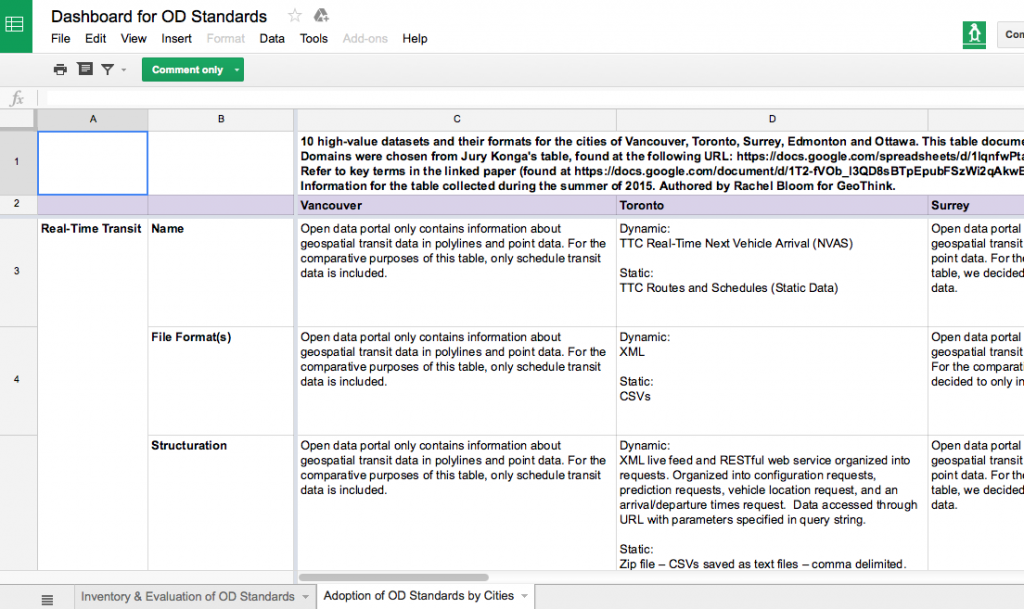Select empty cell A1
The height and width of the screenshot is (609, 1024).
(x=93, y=163)
